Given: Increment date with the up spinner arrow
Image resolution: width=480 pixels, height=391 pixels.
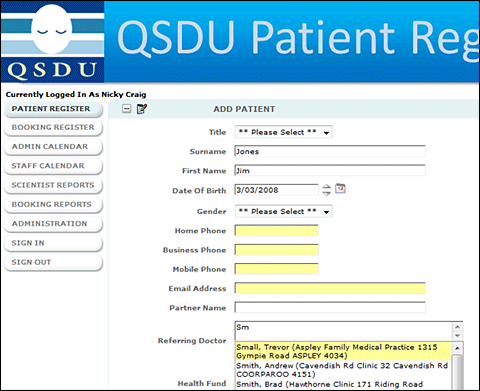Looking at the screenshot, I should tap(326, 187).
